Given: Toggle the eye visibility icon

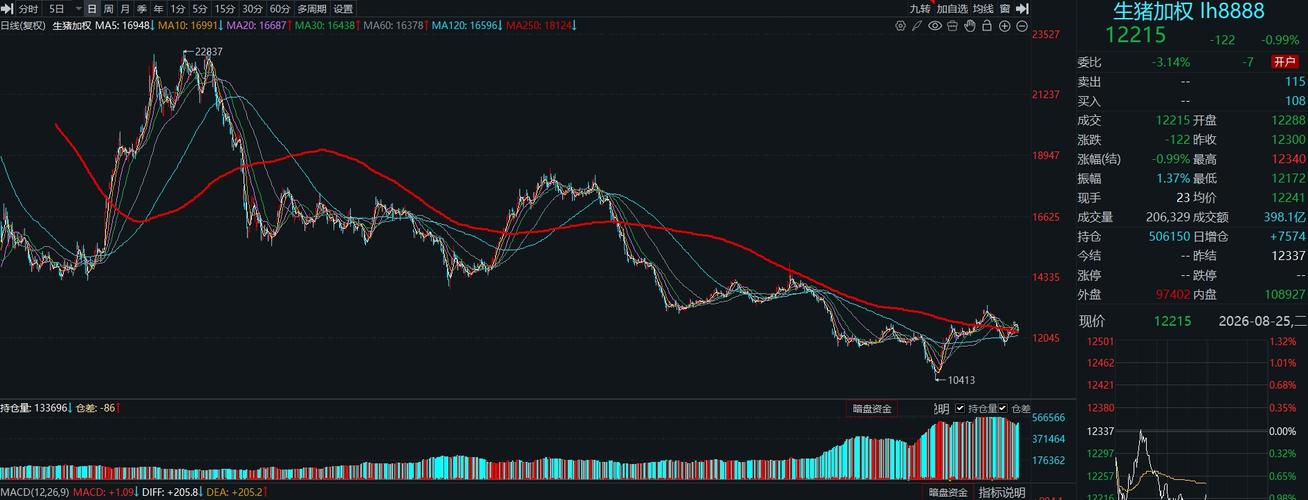Looking at the screenshot, I should tap(935, 26).
